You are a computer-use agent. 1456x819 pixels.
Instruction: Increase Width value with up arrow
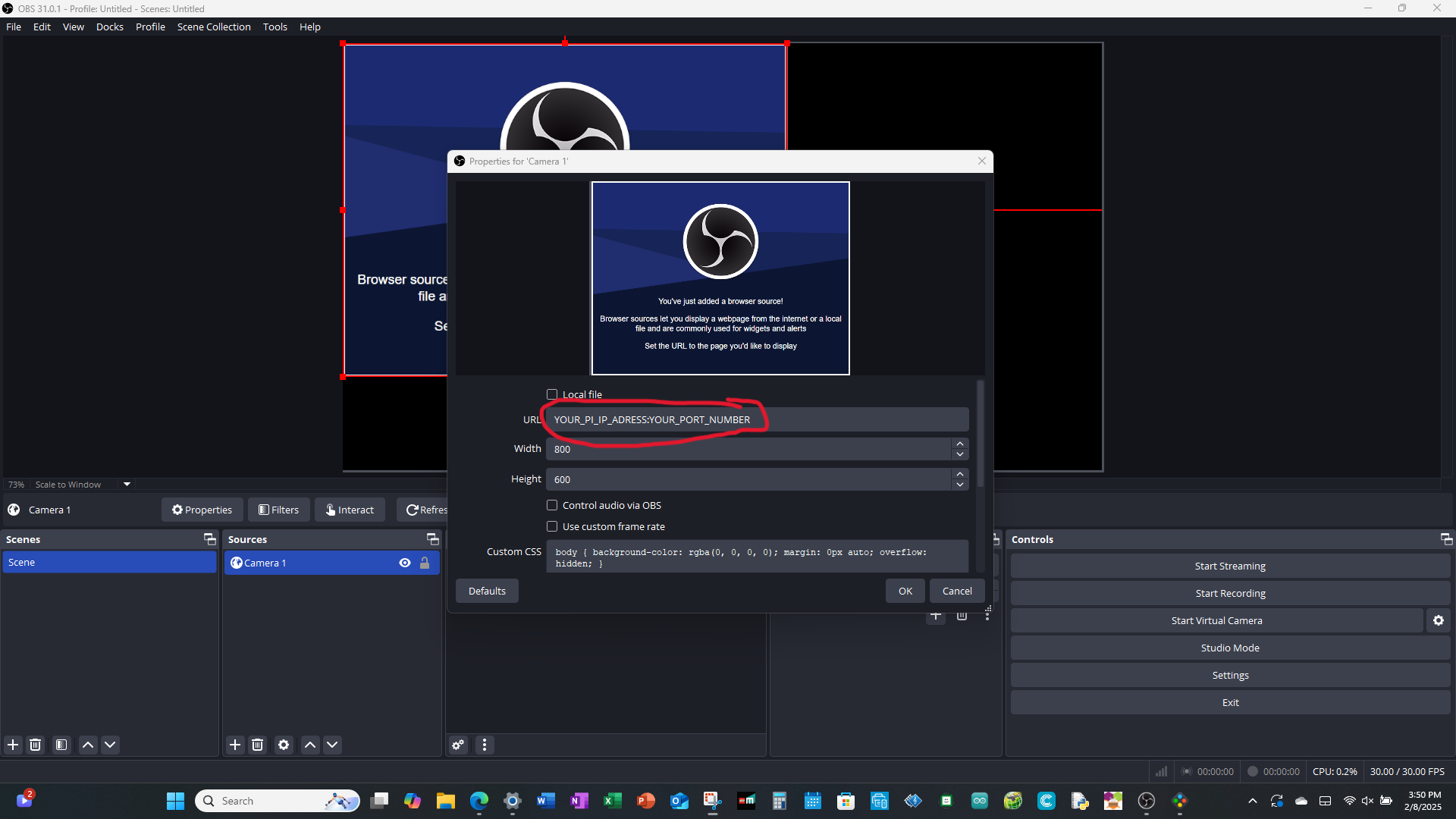960,444
